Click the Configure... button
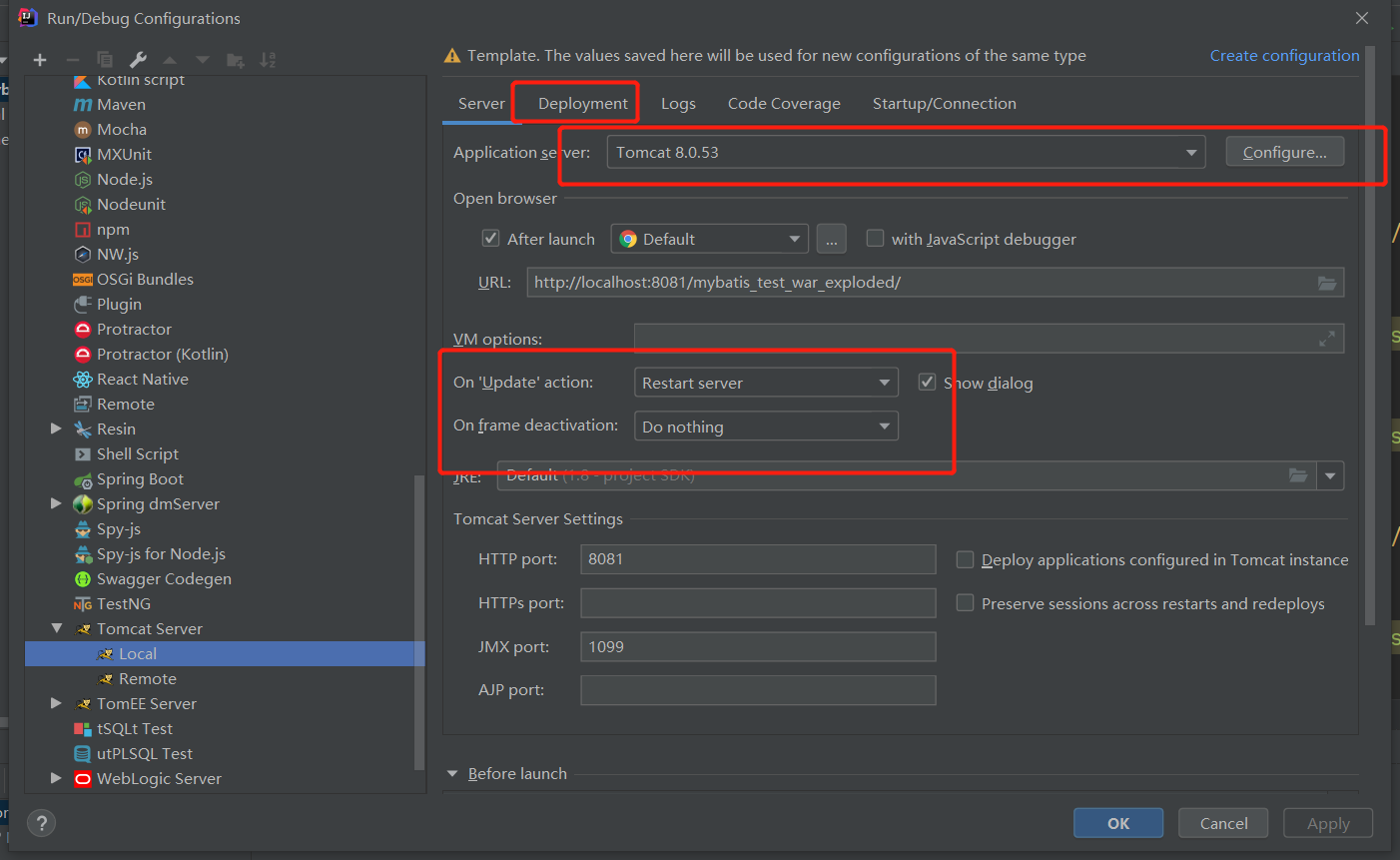The width and height of the screenshot is (1400, 860). pos(1284,153)
